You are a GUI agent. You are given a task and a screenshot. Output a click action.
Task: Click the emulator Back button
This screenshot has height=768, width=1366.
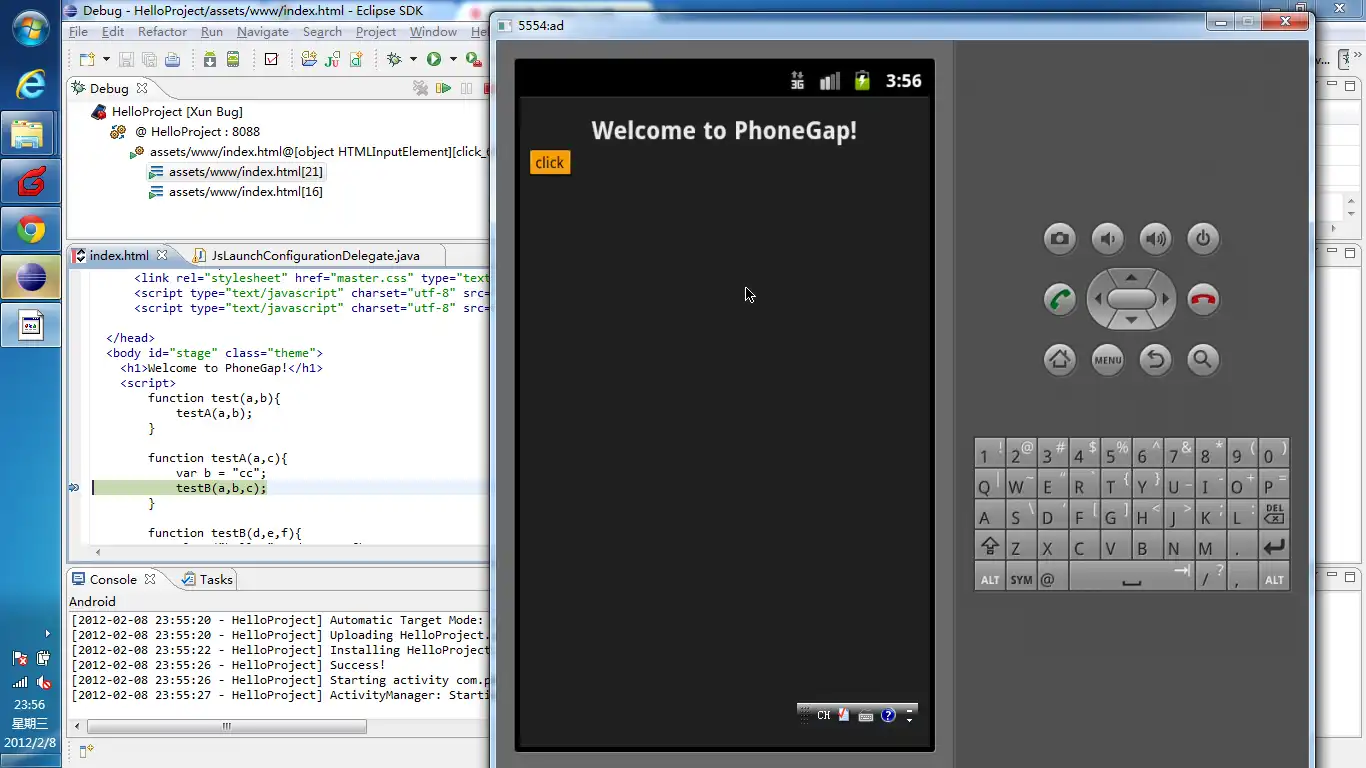pyautogui.click(x=1156, y=359)
